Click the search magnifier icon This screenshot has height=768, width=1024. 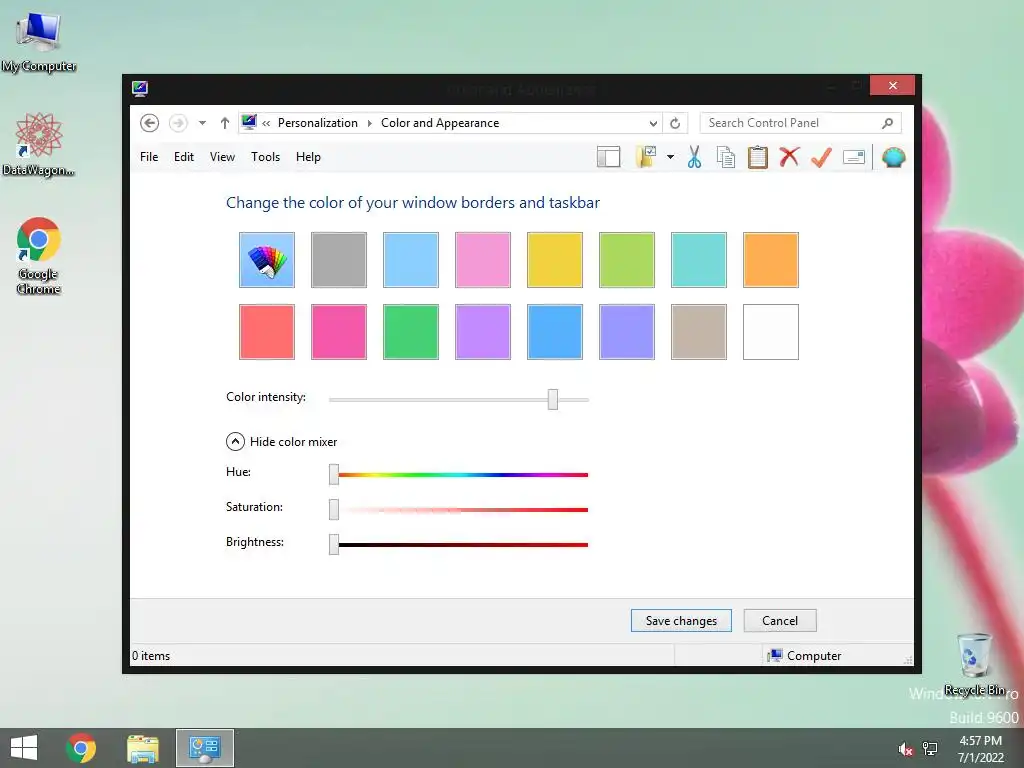pyautogui.click(x=888, y=123)
